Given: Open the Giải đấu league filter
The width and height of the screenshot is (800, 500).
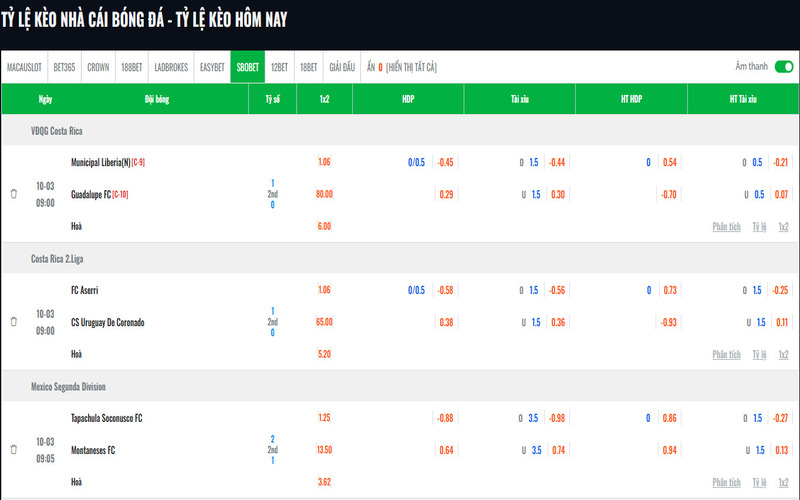Looking at the screenshot, I should (x=342, y=67).
